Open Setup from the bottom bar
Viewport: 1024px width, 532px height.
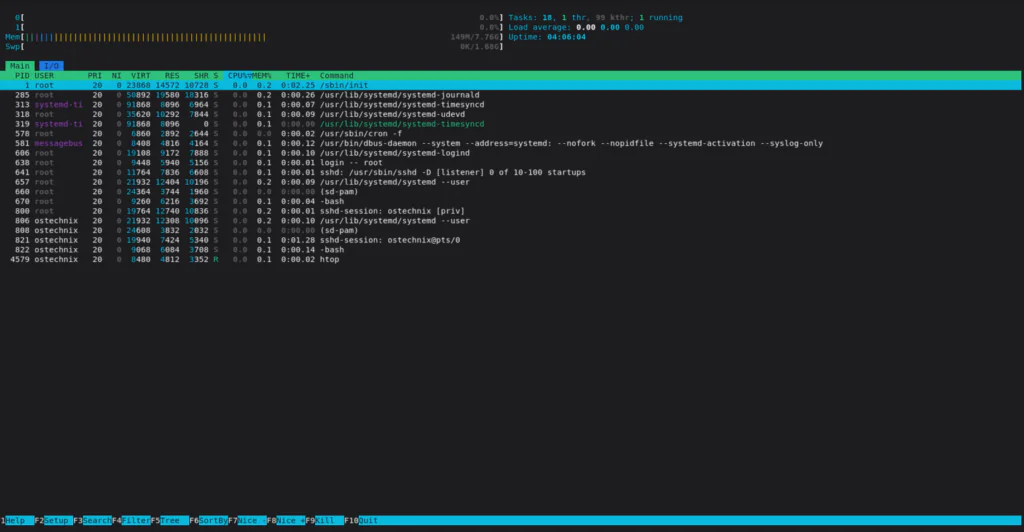[x=57, y=521]
